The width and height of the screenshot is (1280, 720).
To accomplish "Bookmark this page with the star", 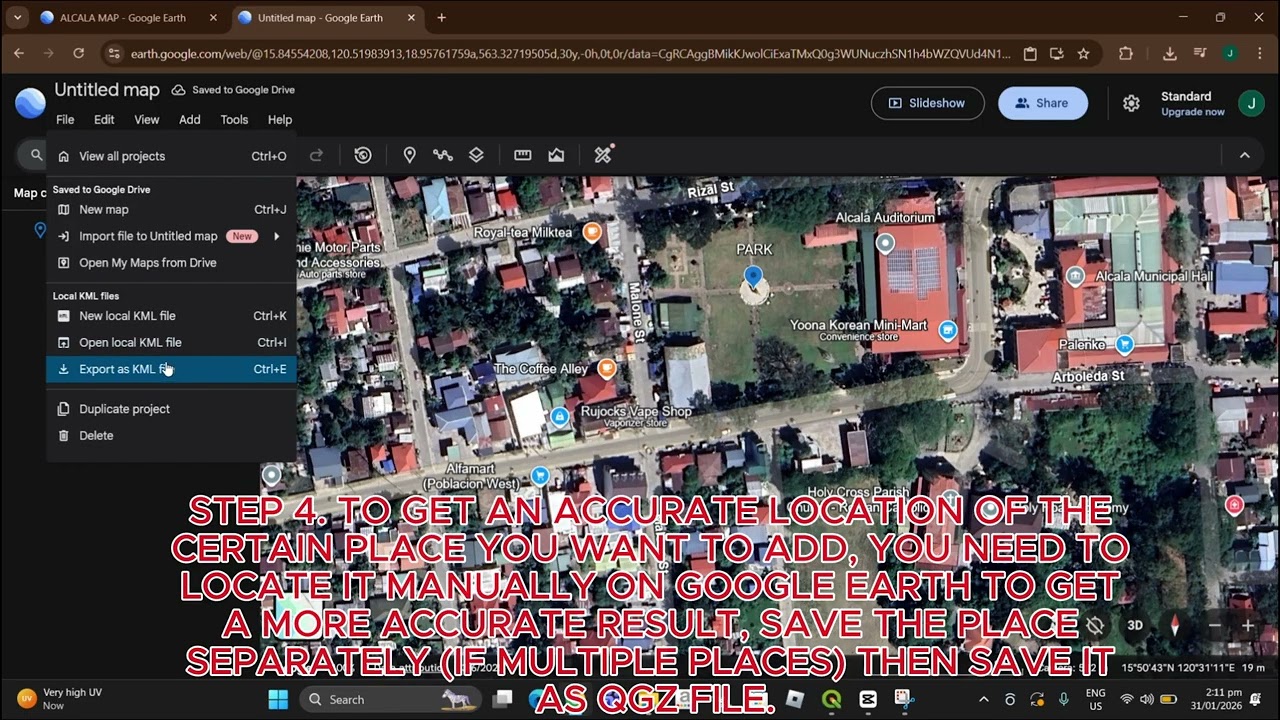I will coord(1083,54).
